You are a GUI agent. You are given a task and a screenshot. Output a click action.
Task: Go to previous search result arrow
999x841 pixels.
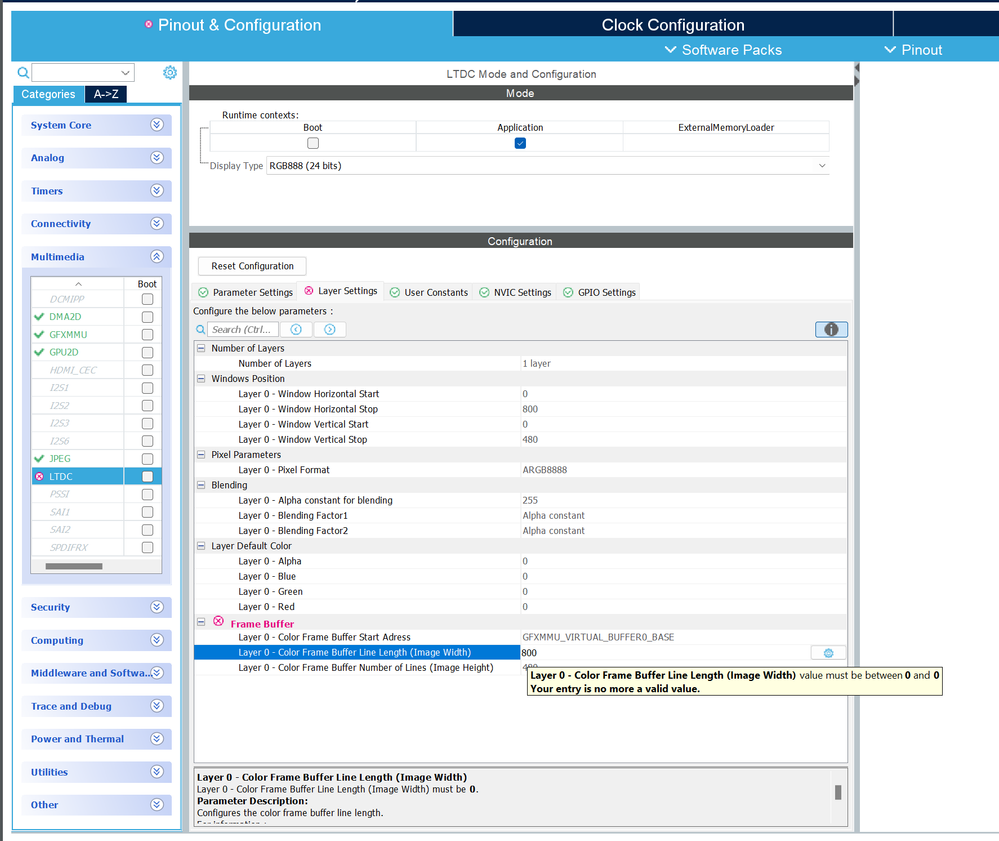pos(296,329)
